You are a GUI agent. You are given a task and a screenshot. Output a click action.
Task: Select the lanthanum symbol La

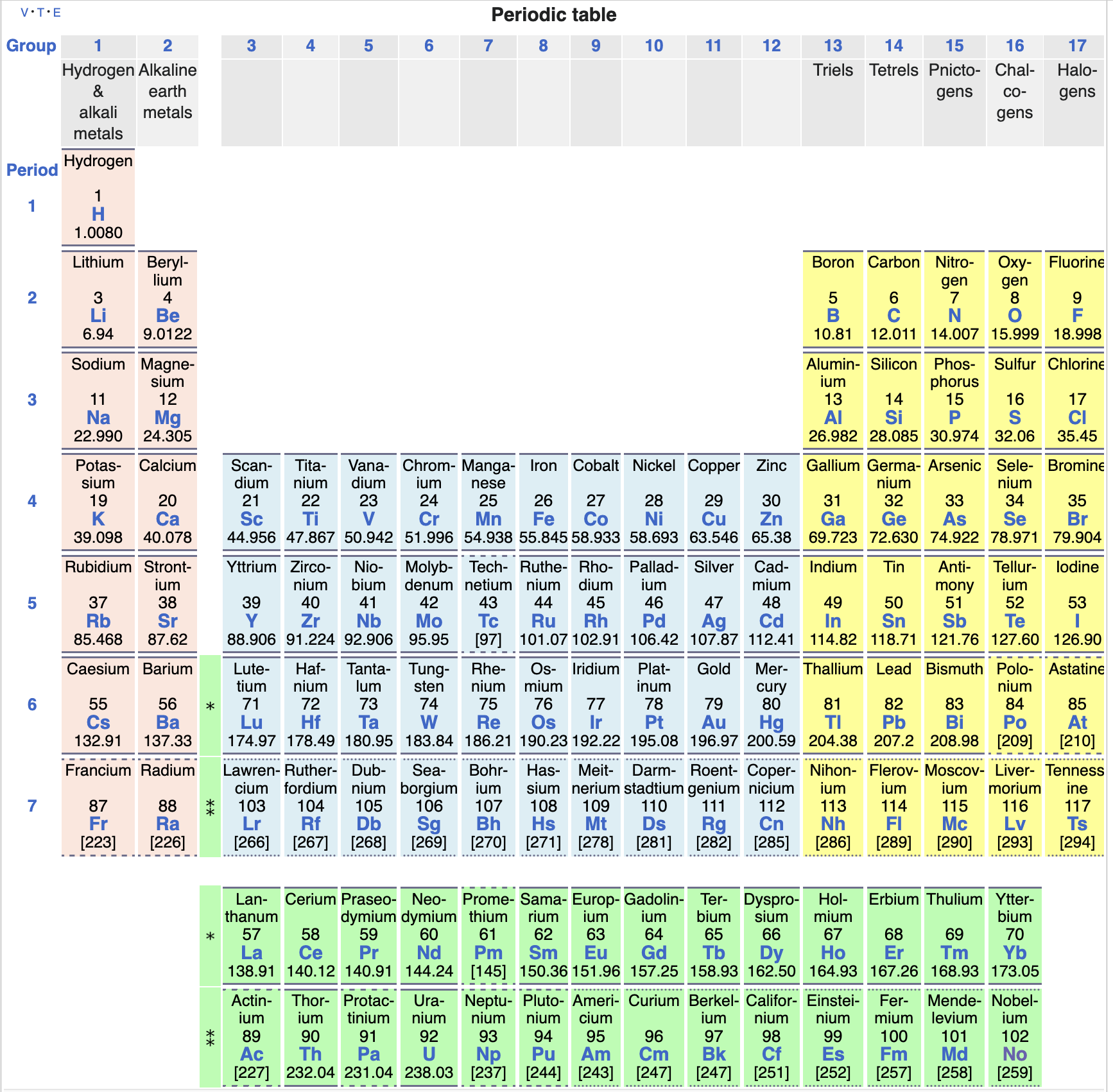coord(251,953)
